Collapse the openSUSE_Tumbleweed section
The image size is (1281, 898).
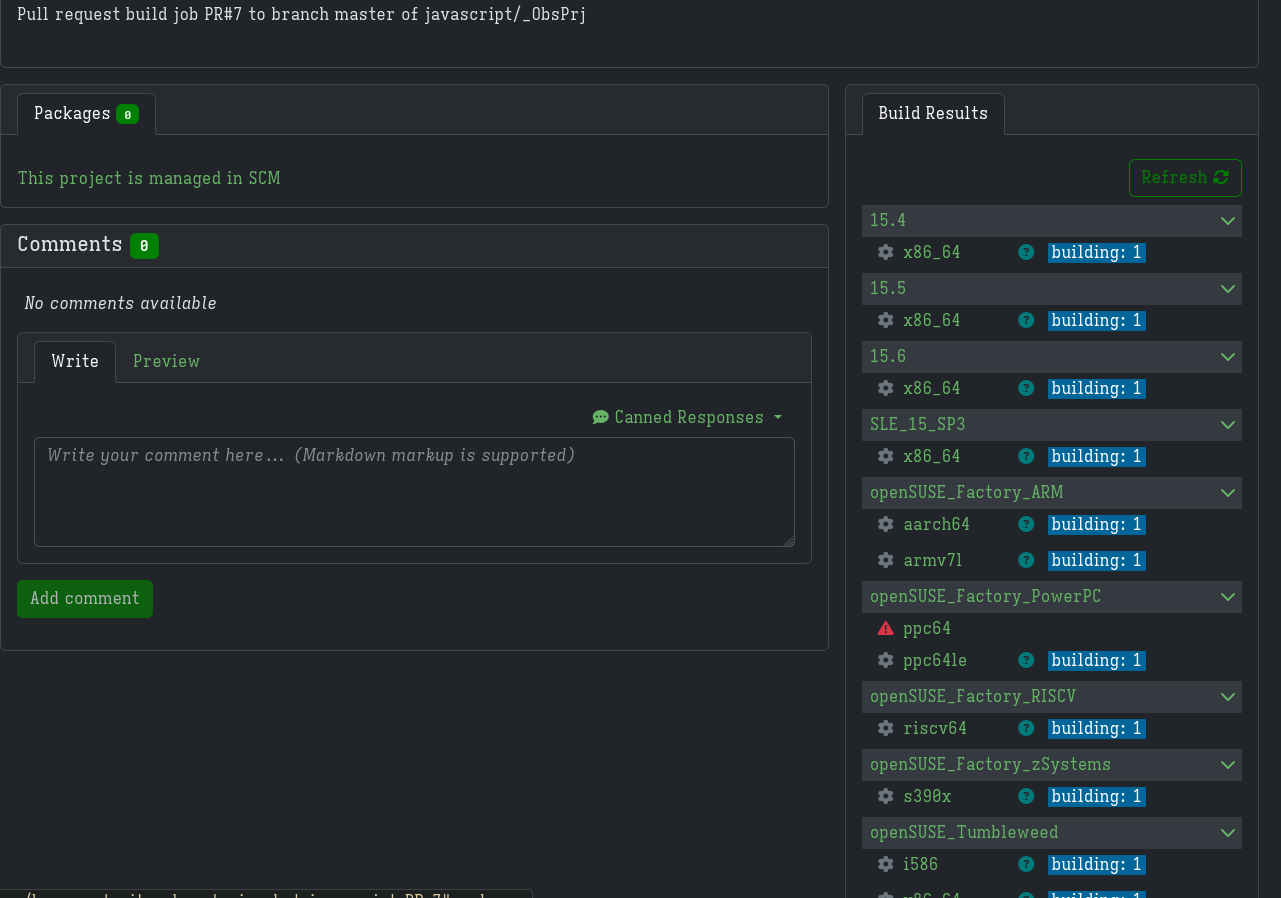pyautogui.click(x=1228, y=833)
